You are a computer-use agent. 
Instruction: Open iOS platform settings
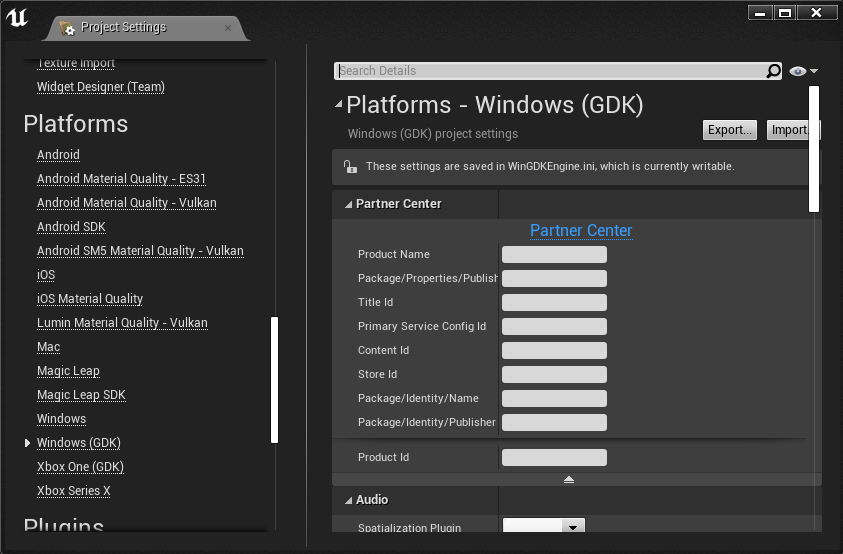(46, 275)
